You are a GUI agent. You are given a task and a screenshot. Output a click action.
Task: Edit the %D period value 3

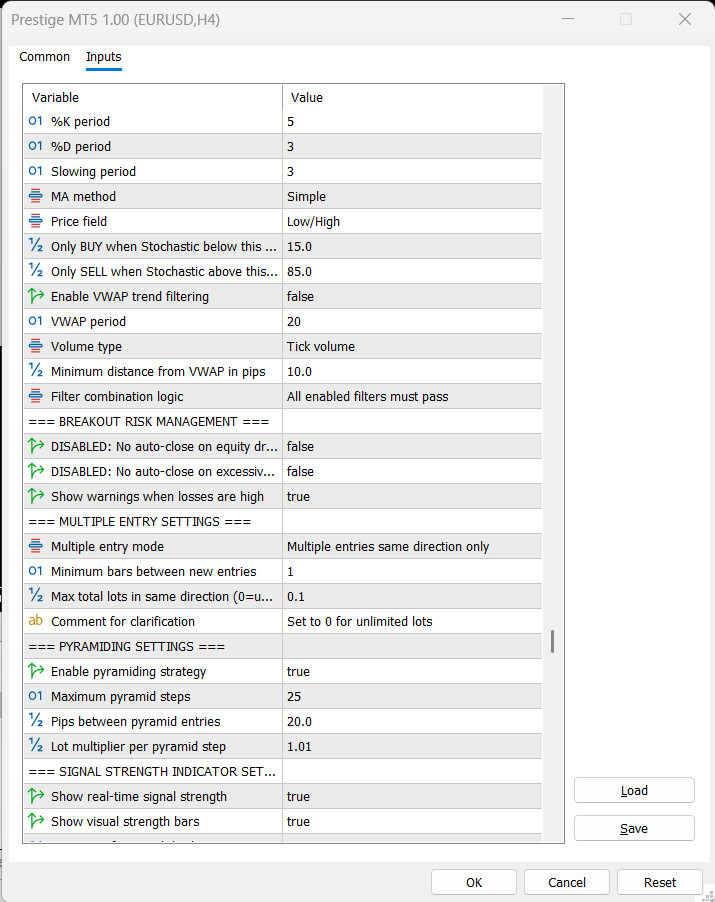412,146
